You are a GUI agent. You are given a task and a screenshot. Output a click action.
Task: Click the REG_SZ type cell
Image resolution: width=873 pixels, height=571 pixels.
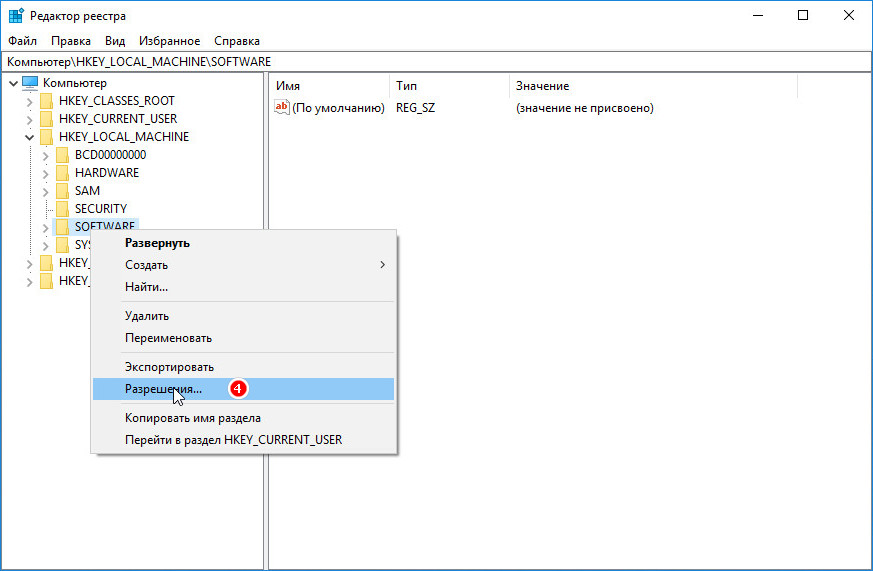click(415, 108)
